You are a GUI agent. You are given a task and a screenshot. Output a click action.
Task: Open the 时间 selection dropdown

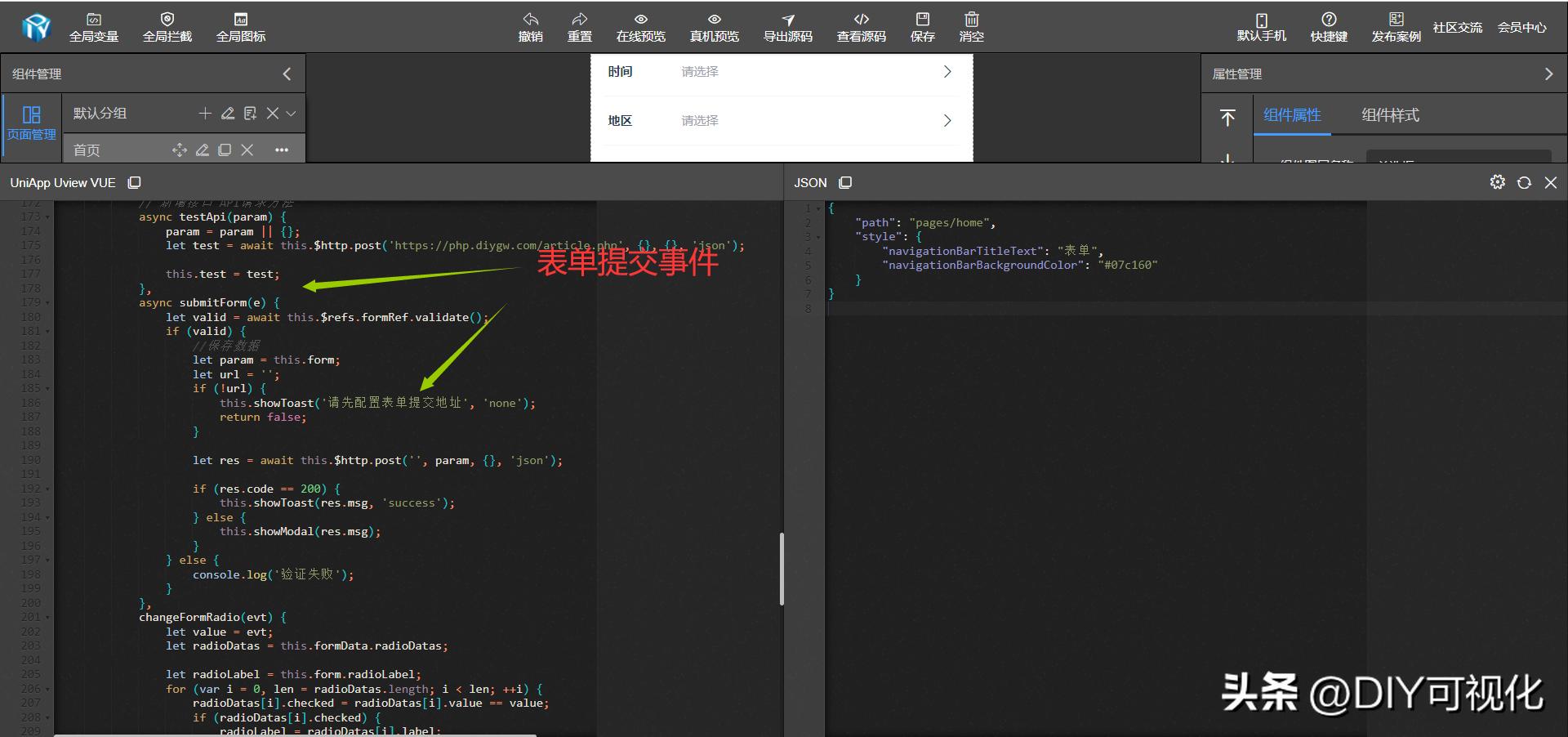[947, 72]
